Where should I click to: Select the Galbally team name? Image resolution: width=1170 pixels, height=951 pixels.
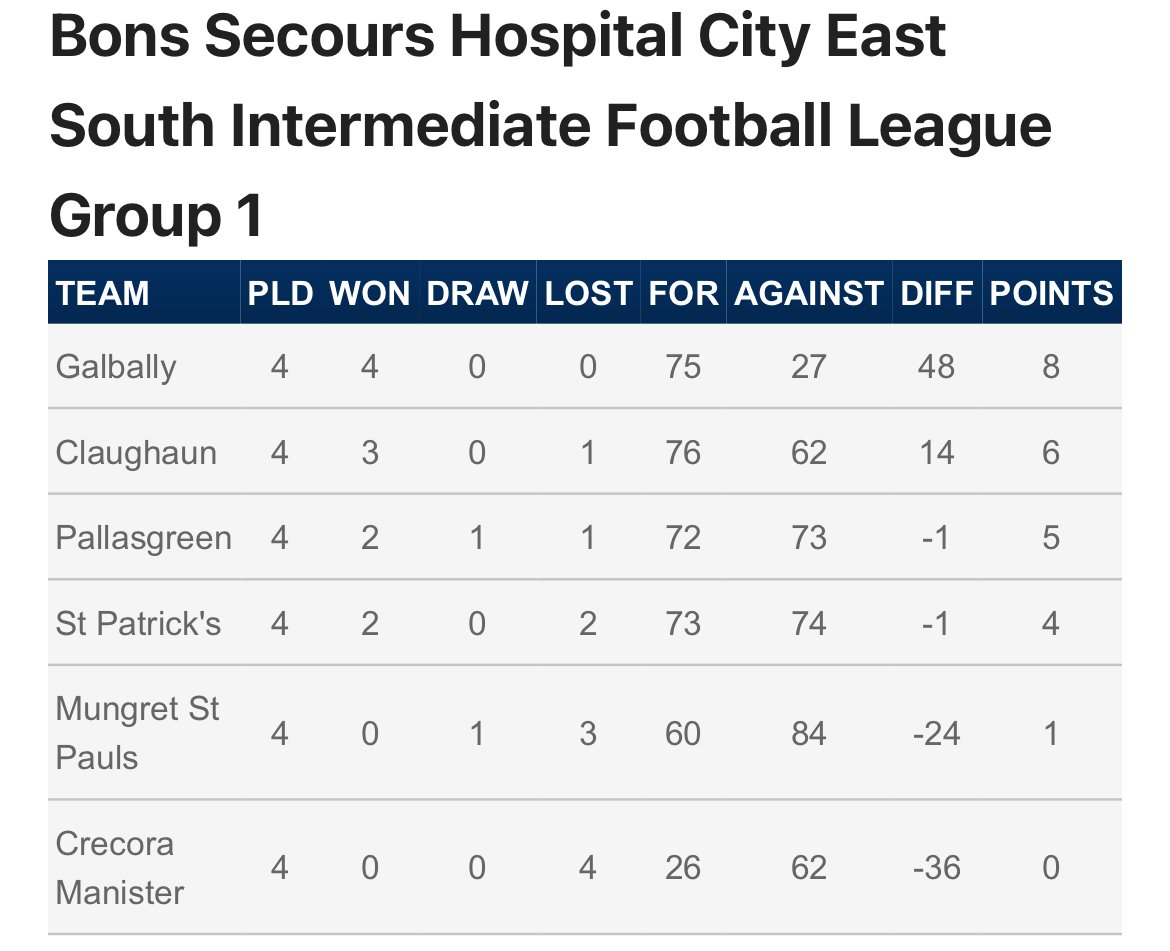click(116, 367)
